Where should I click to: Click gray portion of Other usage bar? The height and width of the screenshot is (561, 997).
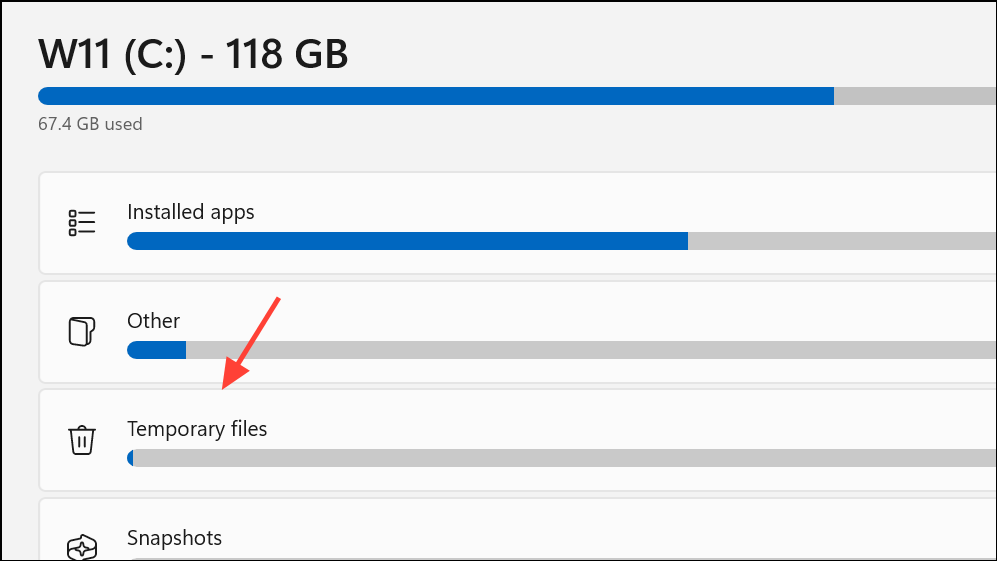(x=590, y=350)
